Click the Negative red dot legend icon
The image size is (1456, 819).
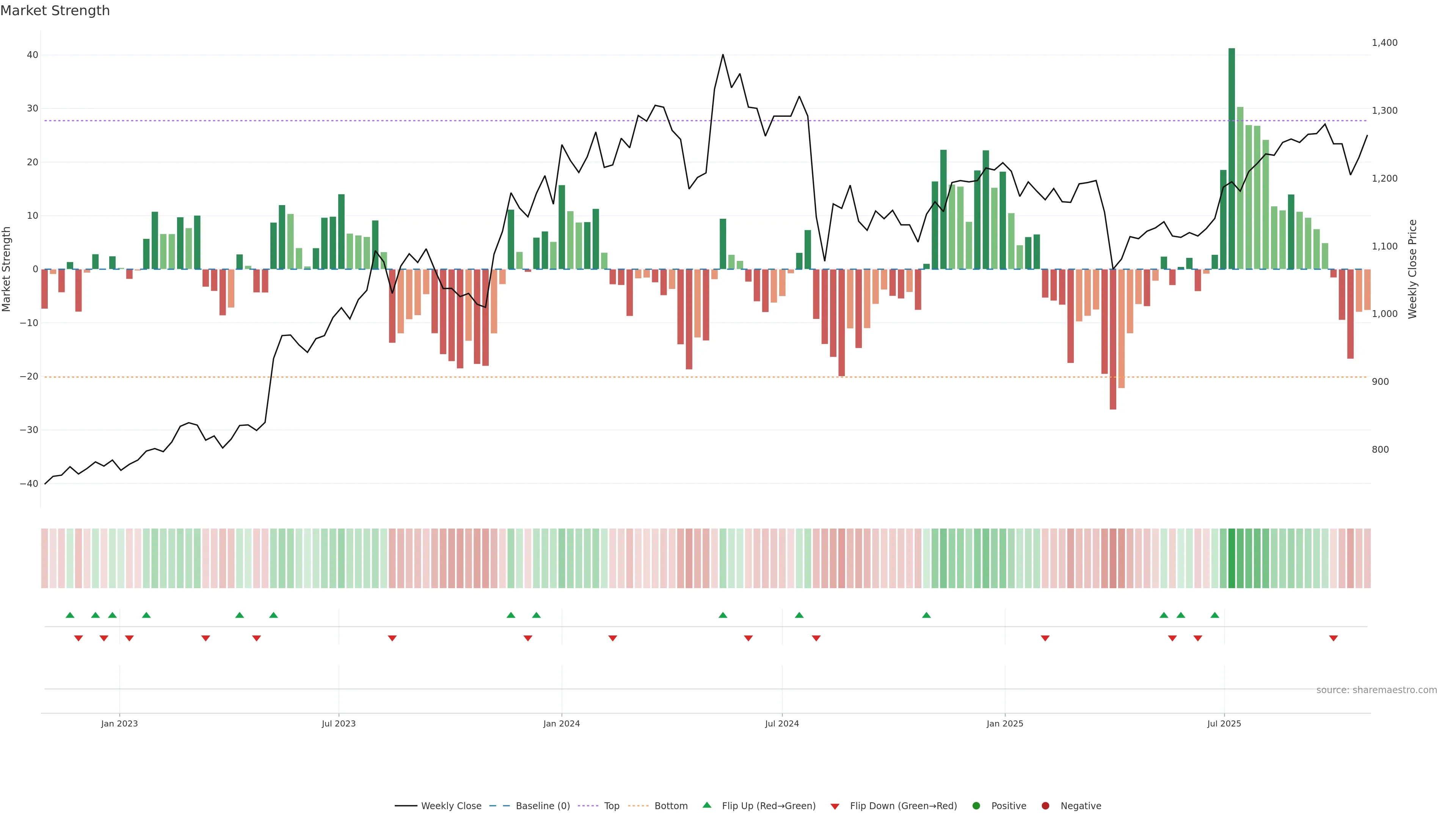coord(1045,806)
